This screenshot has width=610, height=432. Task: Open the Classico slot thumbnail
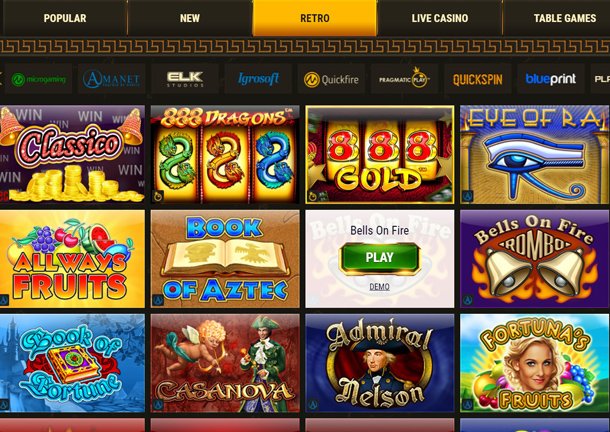click(x=72, y=154)
